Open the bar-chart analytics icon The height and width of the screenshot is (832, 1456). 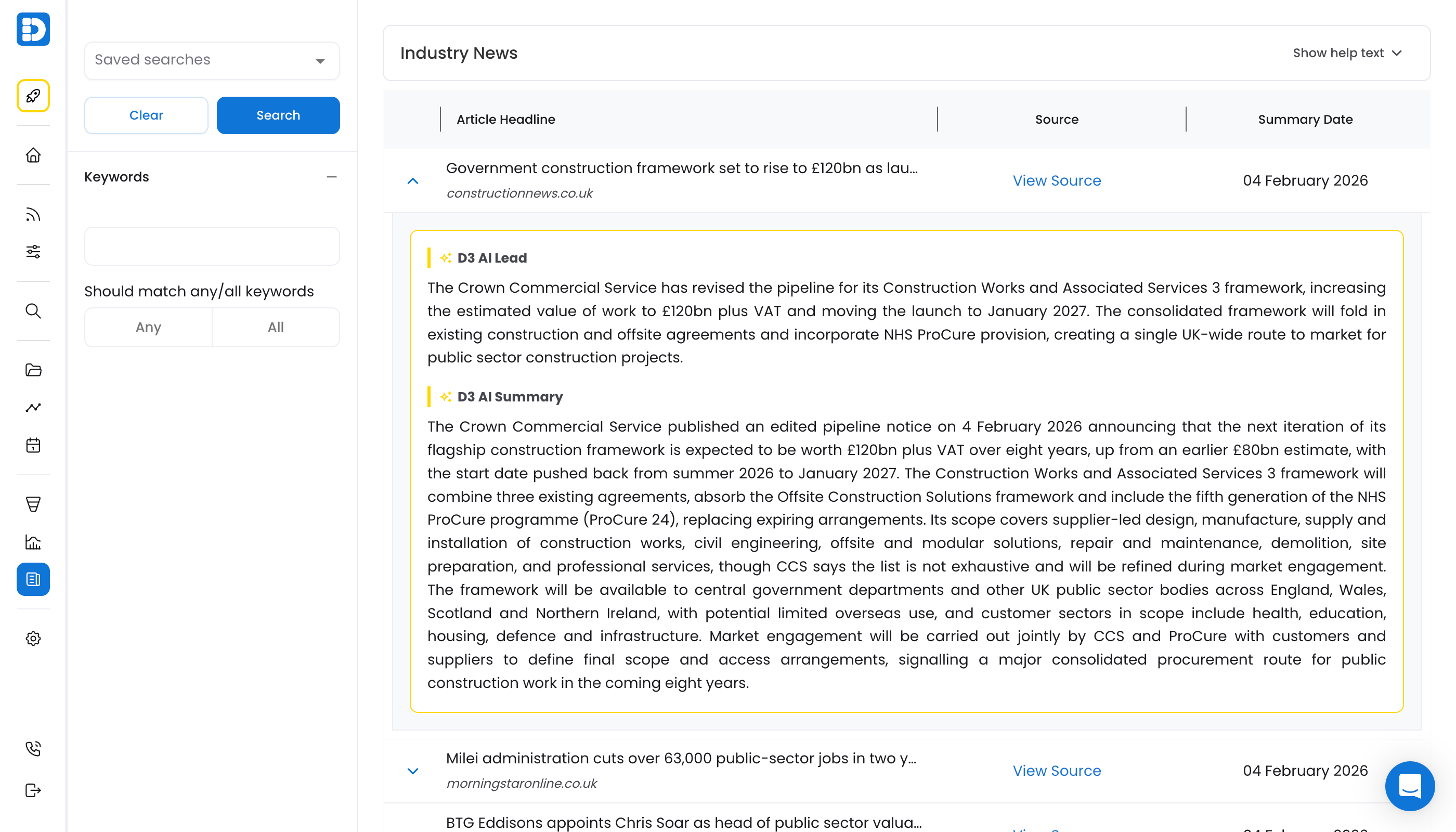(x=33, y=542)
